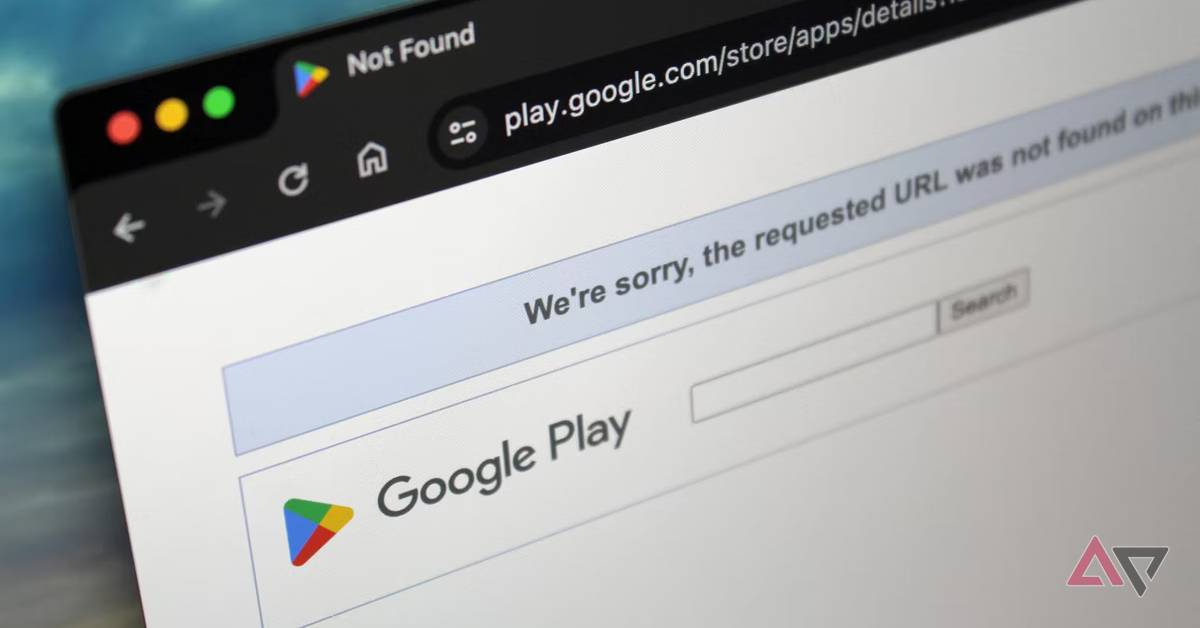Click the colorful Google Play triangle logo
The width and height of the screenshot is (1200, 628).
[x=317, y=531]
